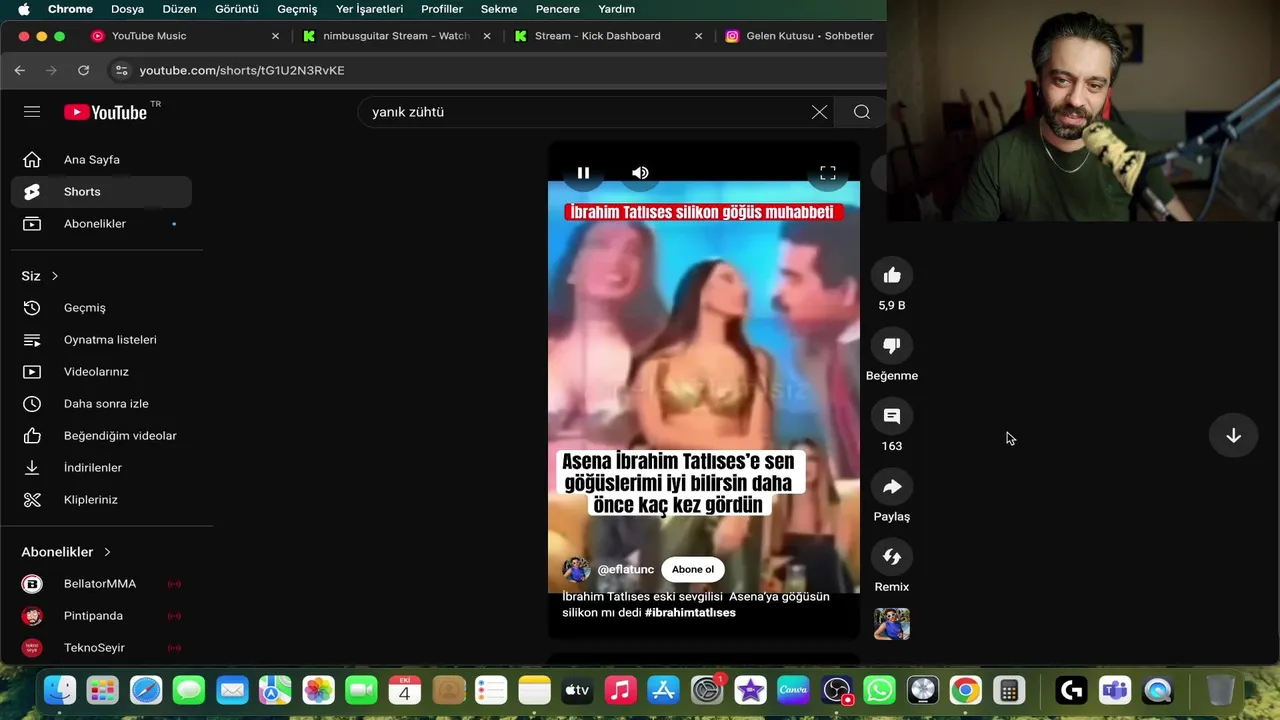Switch to Gelen Kutusu Sohbetler tab
This screenshot has width=1280, height=720.
pyautogui.click(x=802, y=36)
